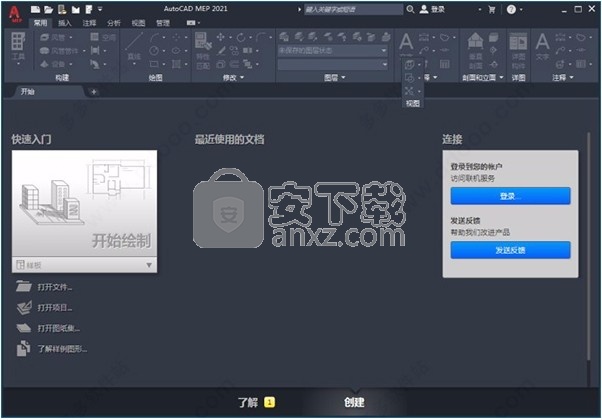602x420 pixels.
Task: Click the 文字 text tool in 注释 panel
Action: pyautogui.click(x=542, y=46)
